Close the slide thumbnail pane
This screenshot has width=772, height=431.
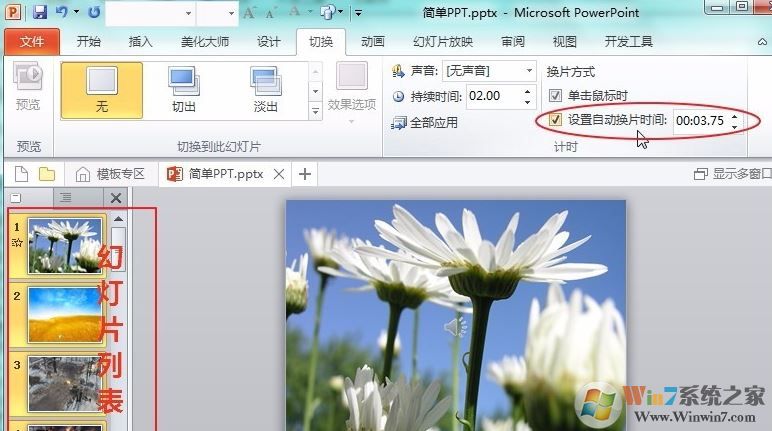(x=116, y=198)
